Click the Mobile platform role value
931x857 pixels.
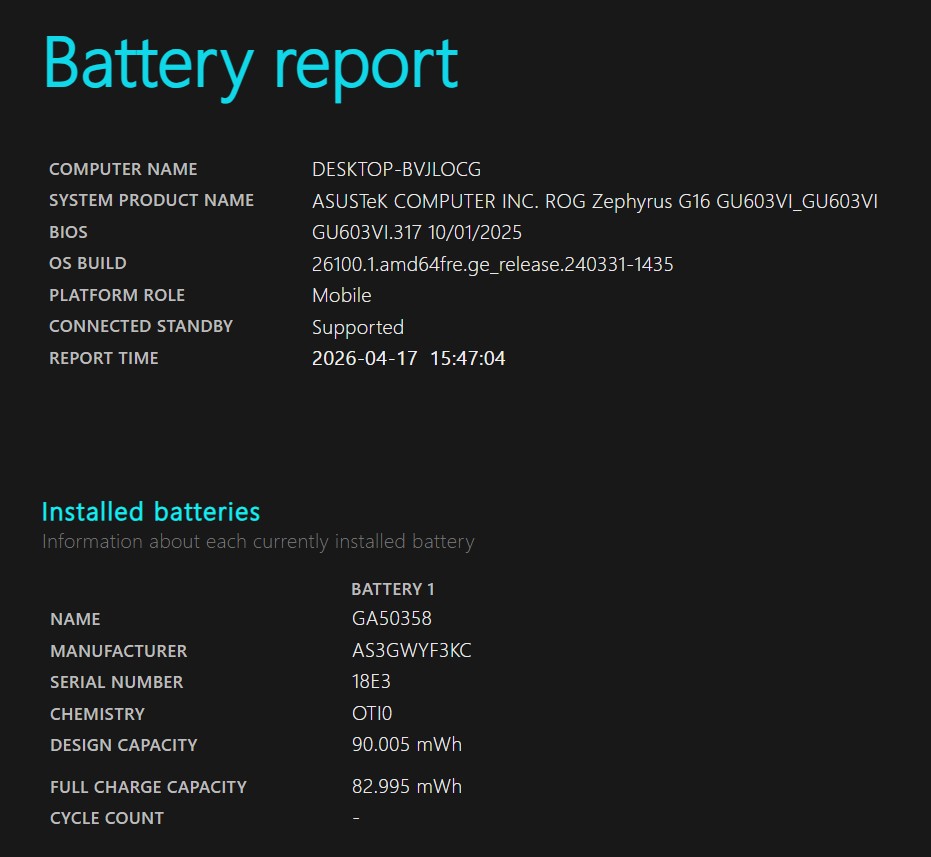(x=341, y=296)
